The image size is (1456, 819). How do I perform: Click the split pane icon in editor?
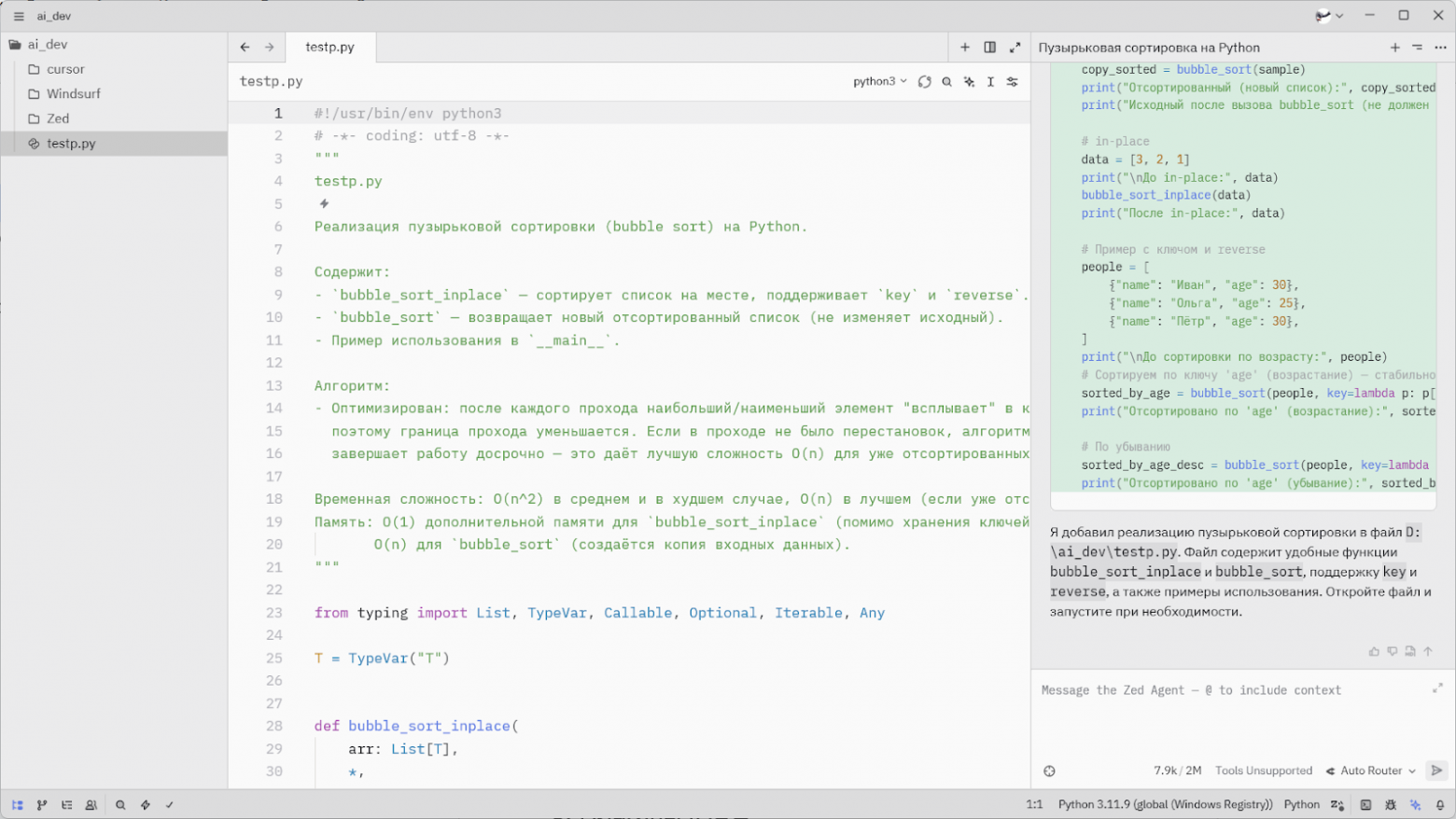pos(989,47)
